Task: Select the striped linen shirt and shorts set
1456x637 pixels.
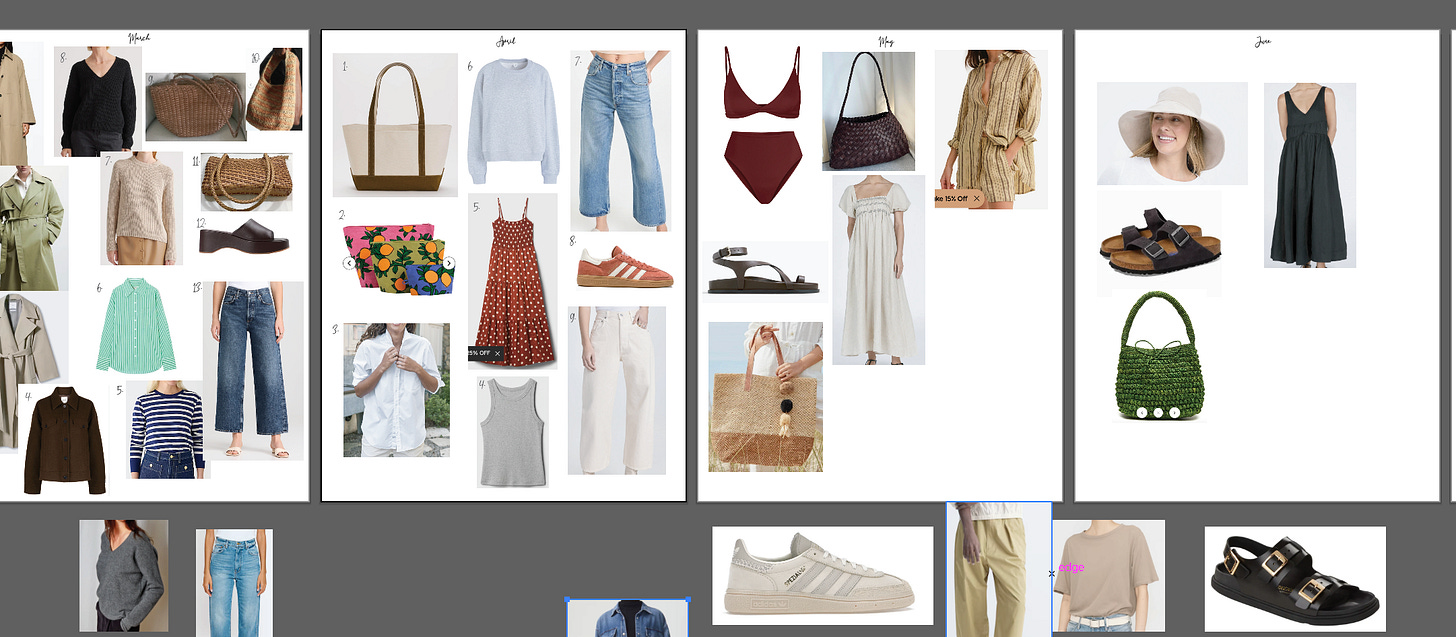Action: coord(991,129)
